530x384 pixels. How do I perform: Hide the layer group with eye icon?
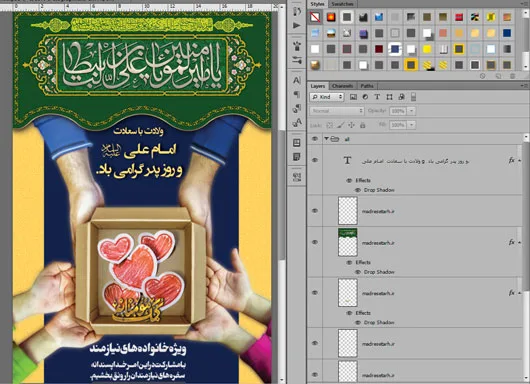pyautogui.click(x=315, y=139)
